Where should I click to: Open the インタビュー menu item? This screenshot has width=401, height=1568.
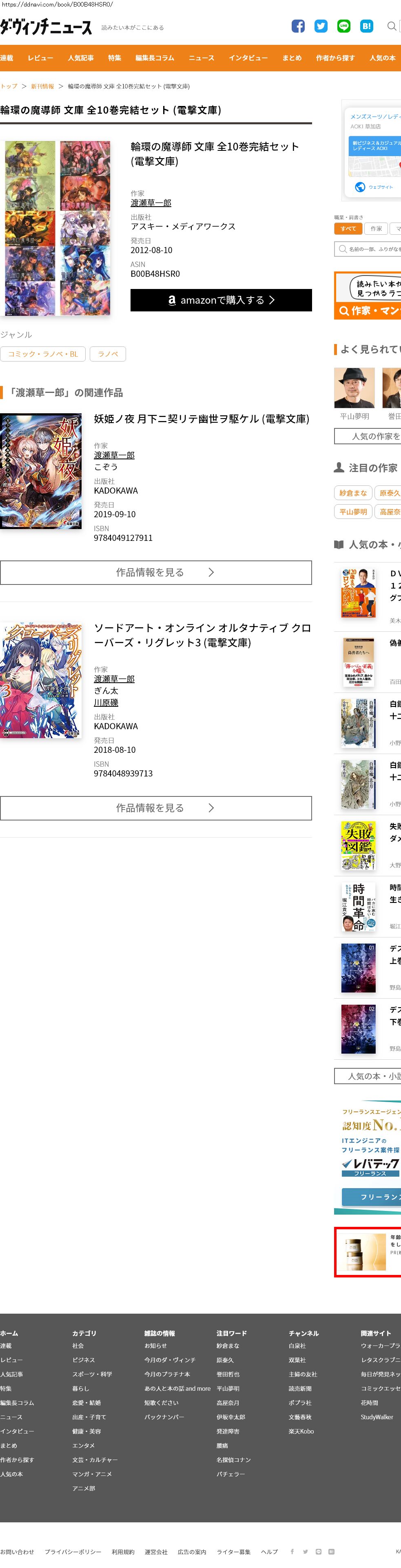pos(248,58)
